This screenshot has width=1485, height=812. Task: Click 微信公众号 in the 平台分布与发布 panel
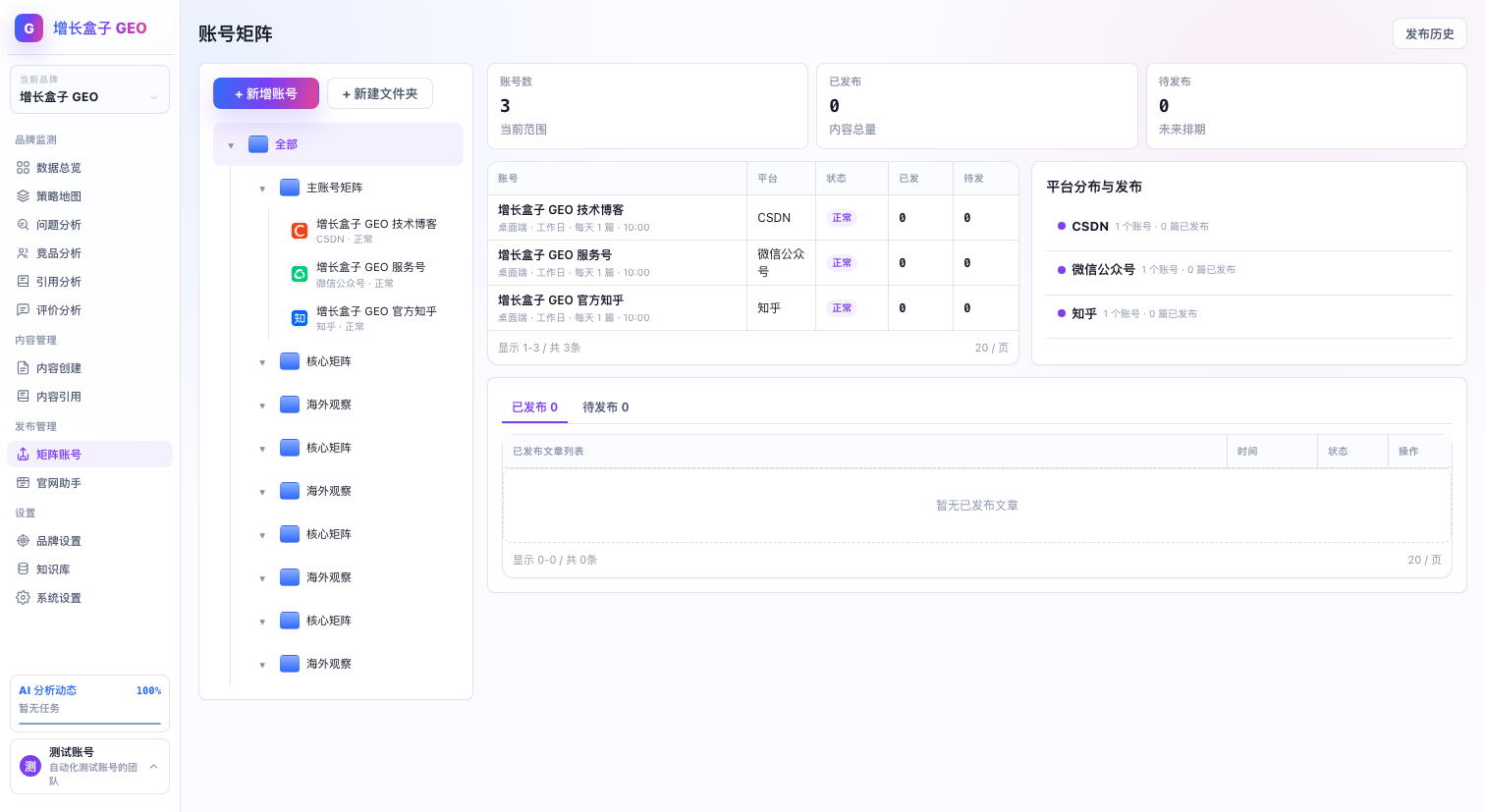(x=1103, y=269)
